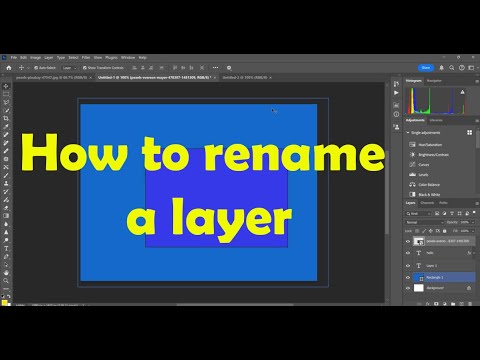480x360 pixels.
Task: Select the Crop tool
Action: click(6, 119)
